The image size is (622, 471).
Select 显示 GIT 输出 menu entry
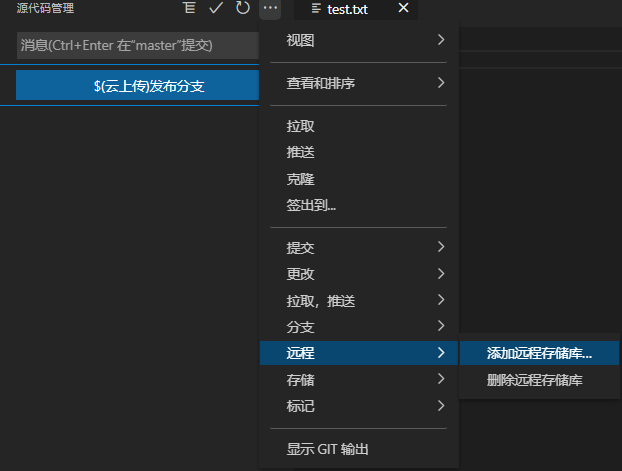[359, 449]
